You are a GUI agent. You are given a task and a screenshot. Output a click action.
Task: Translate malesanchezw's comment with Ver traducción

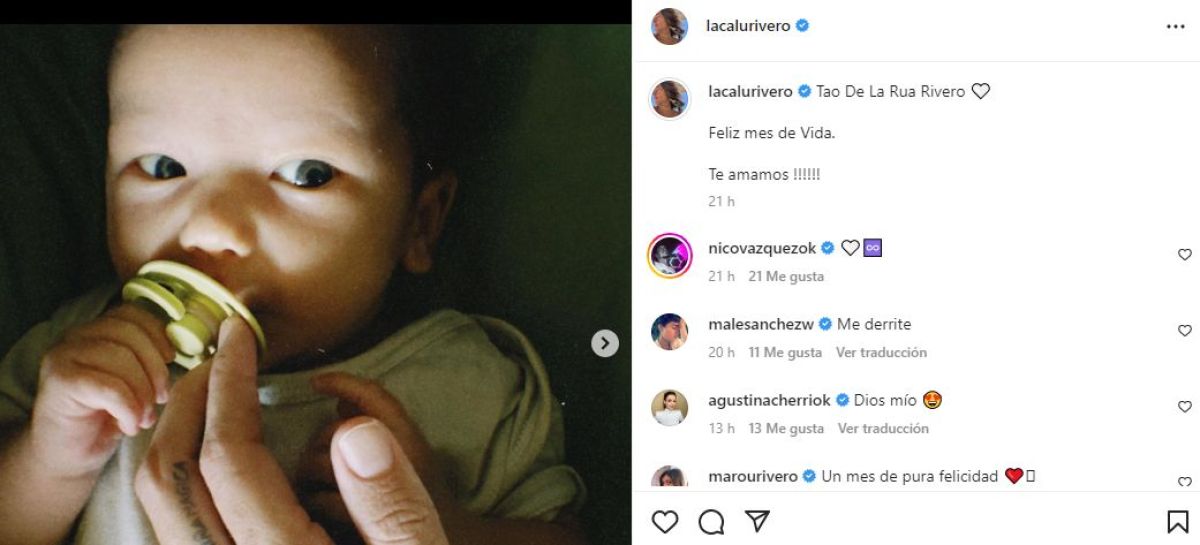click(x=881, y=352)
